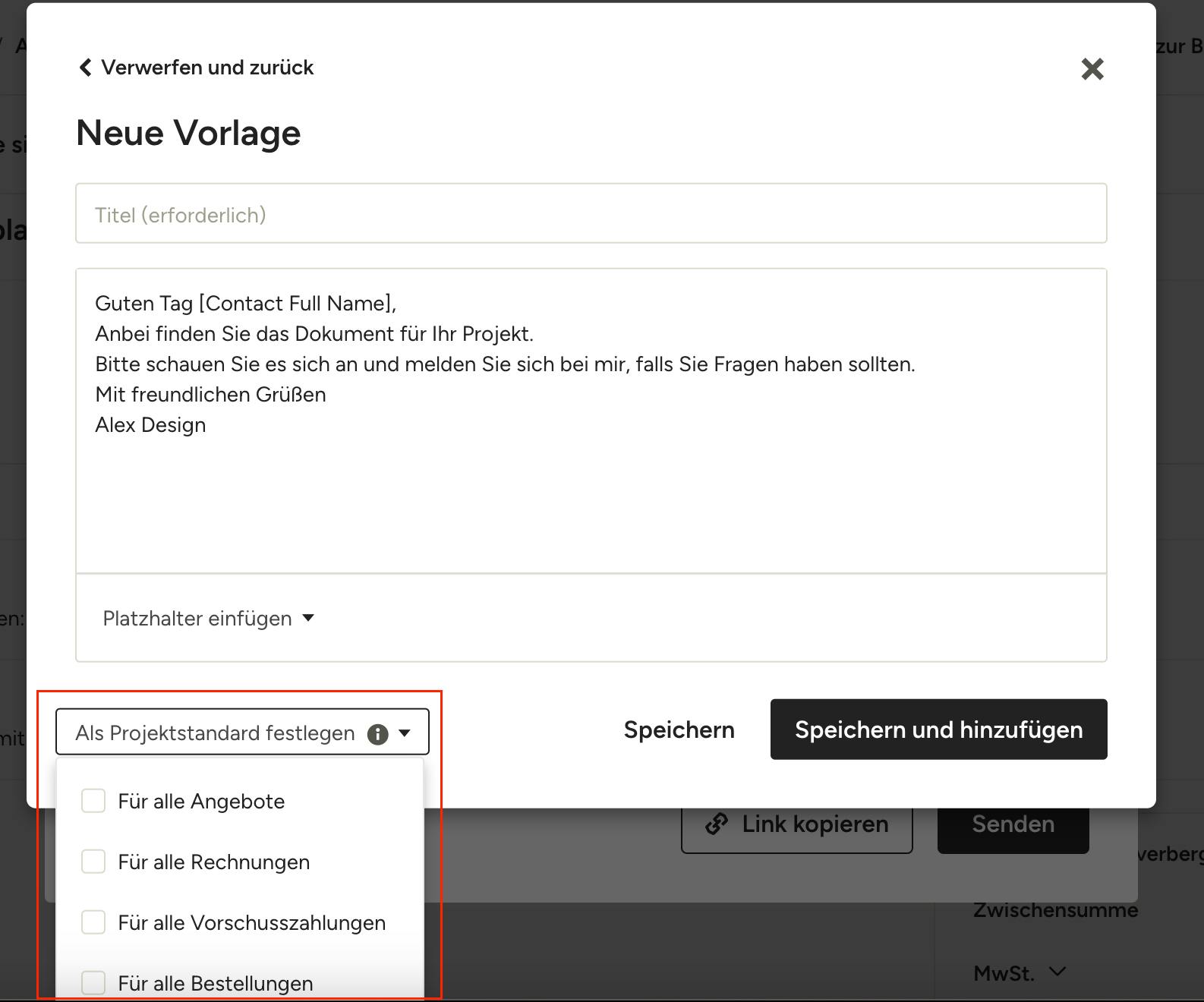Click the Verwerfen und zurück link

pyautogui.click(x=206, y=68)
